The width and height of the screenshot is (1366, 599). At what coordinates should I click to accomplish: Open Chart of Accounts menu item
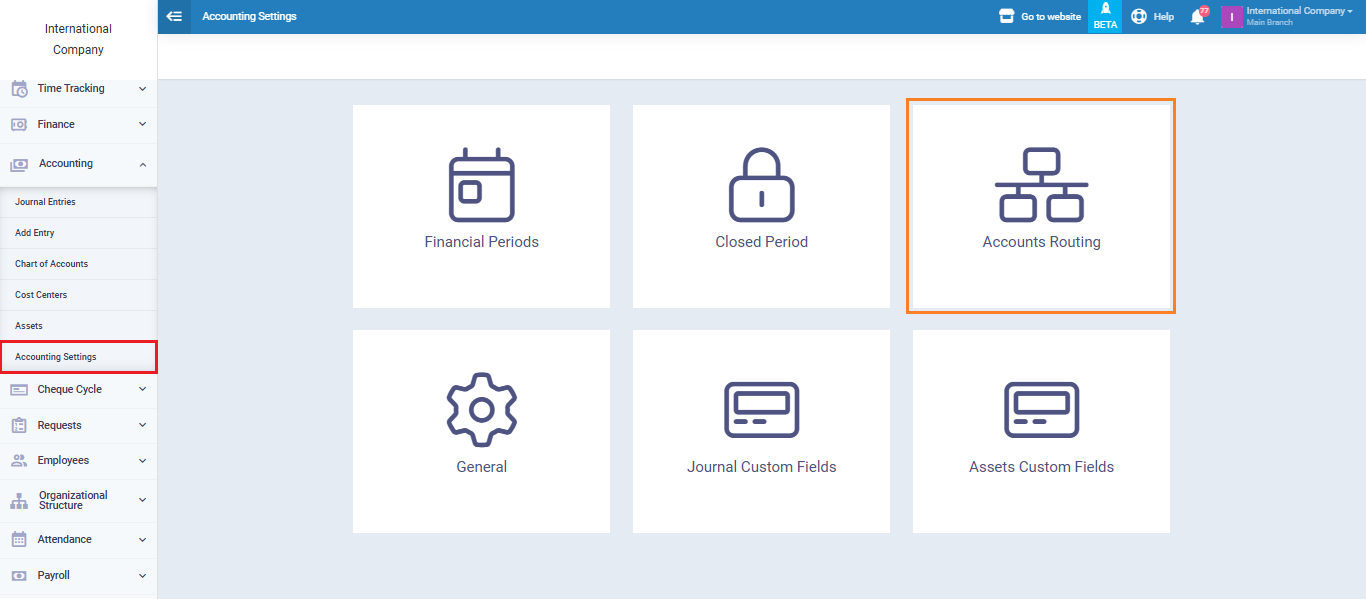52,264
